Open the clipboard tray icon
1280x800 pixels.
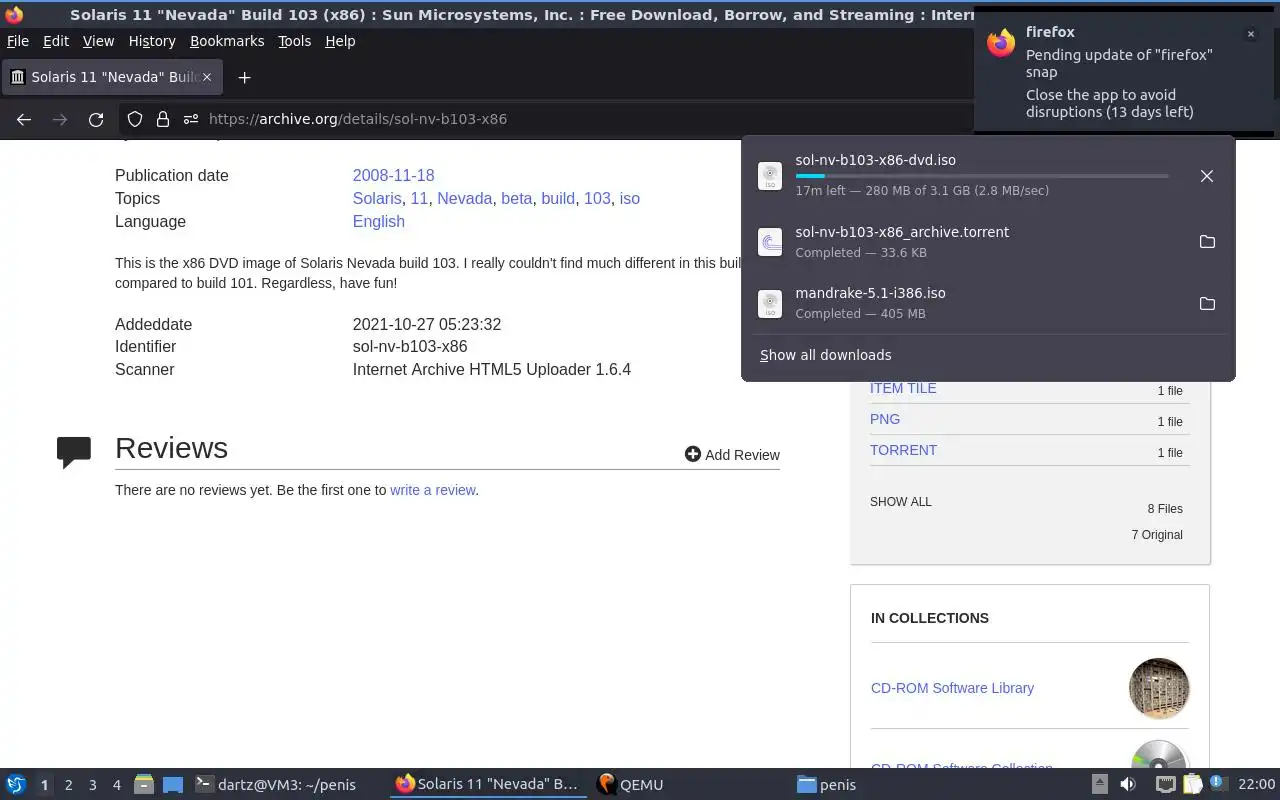click(1192, 784)
